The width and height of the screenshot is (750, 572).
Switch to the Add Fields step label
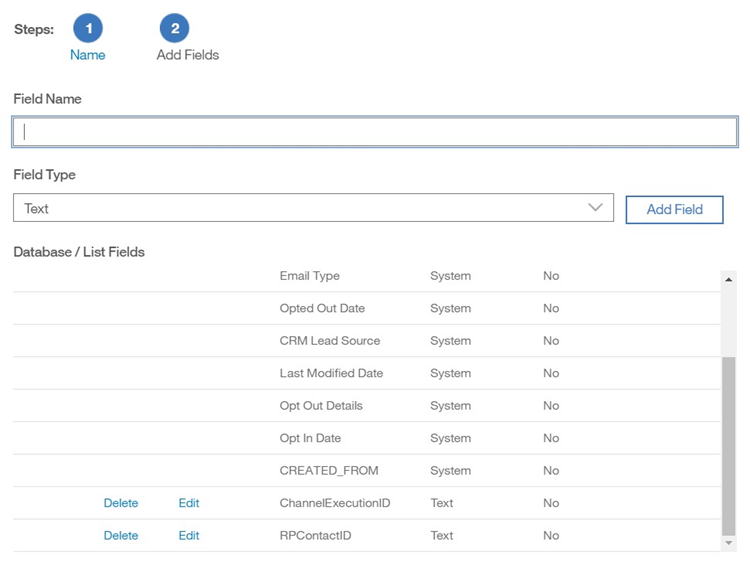click(188, 55)
